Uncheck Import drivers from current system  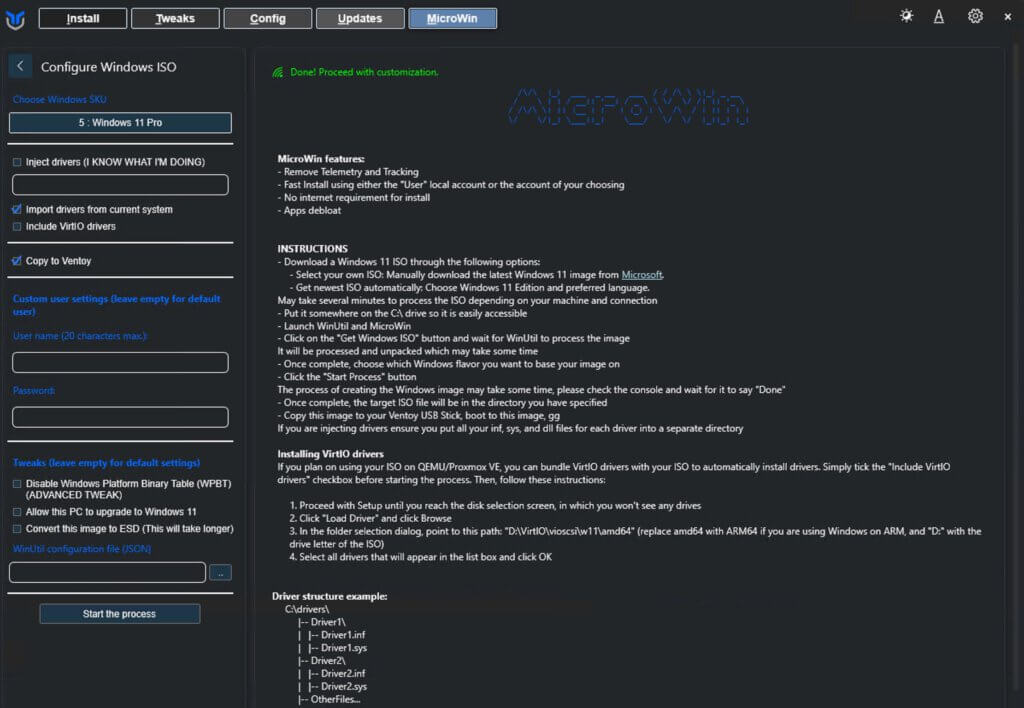coord(17,210)
